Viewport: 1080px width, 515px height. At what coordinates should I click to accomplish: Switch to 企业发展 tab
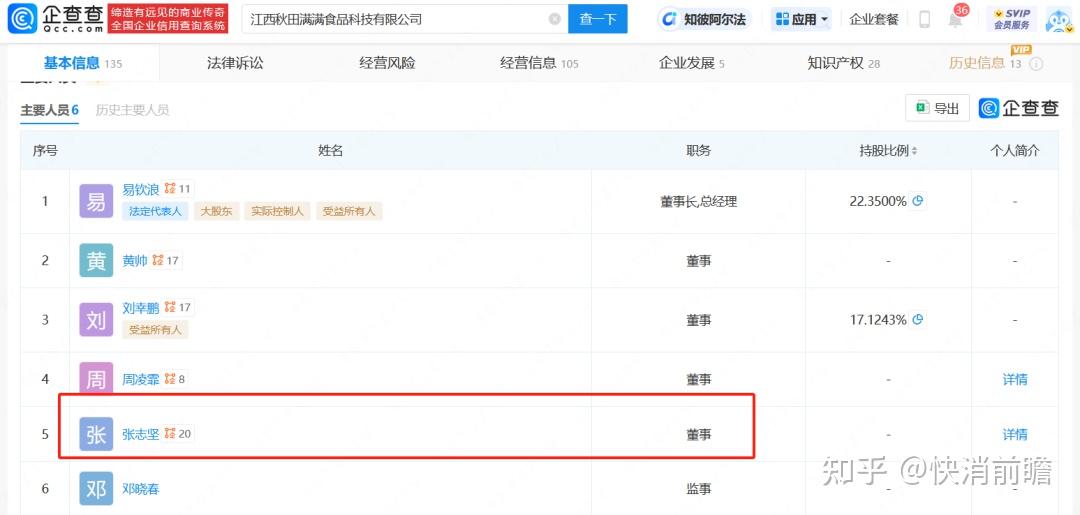pyautogui.click(x=692, y=63)
